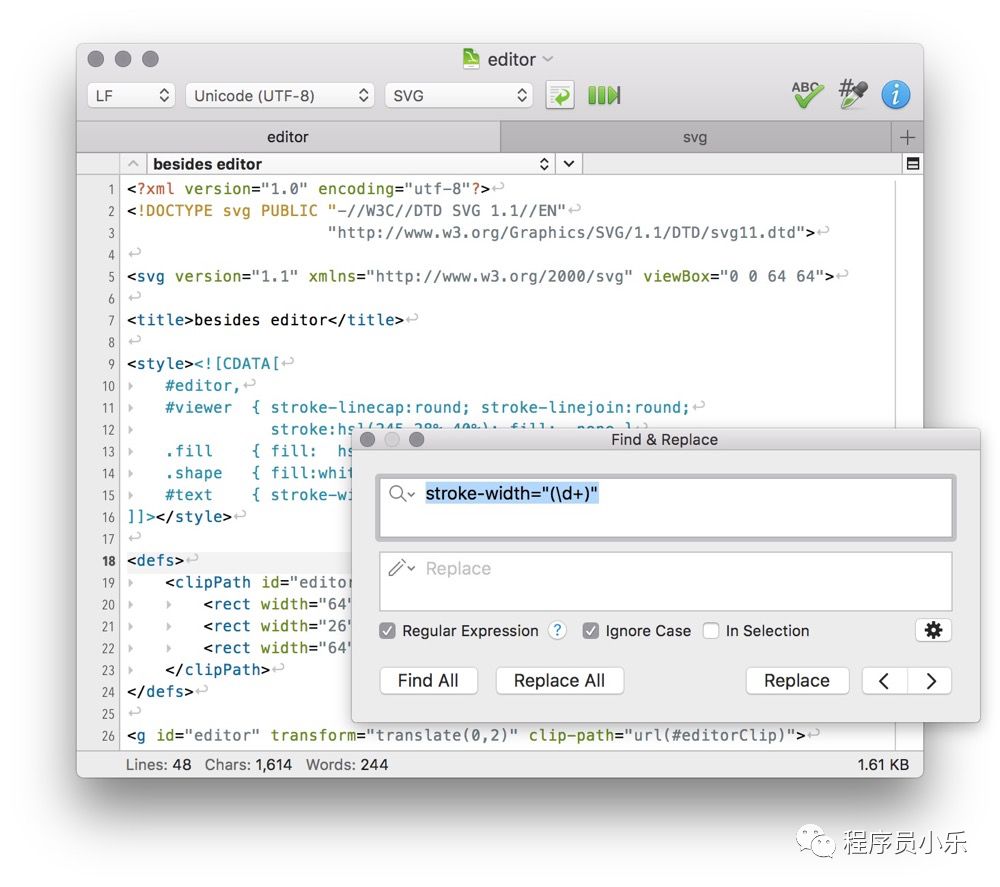1000x887 pixels.
Task: Find next match arrow button
Action: coord(930,681)
